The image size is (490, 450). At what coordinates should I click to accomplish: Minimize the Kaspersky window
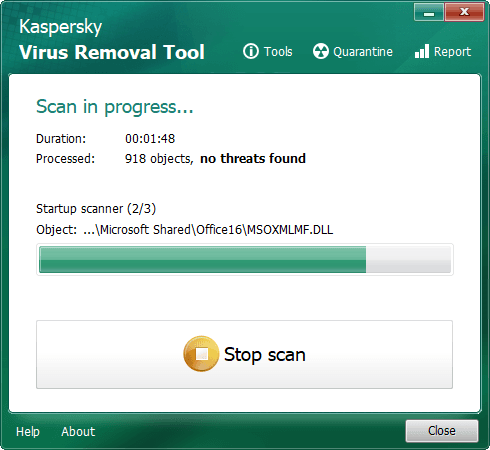coord(429,13)
